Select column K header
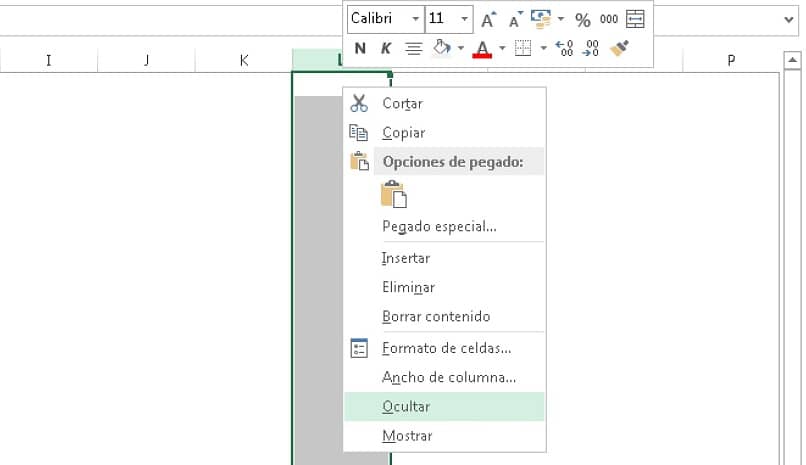 [244, 60]
